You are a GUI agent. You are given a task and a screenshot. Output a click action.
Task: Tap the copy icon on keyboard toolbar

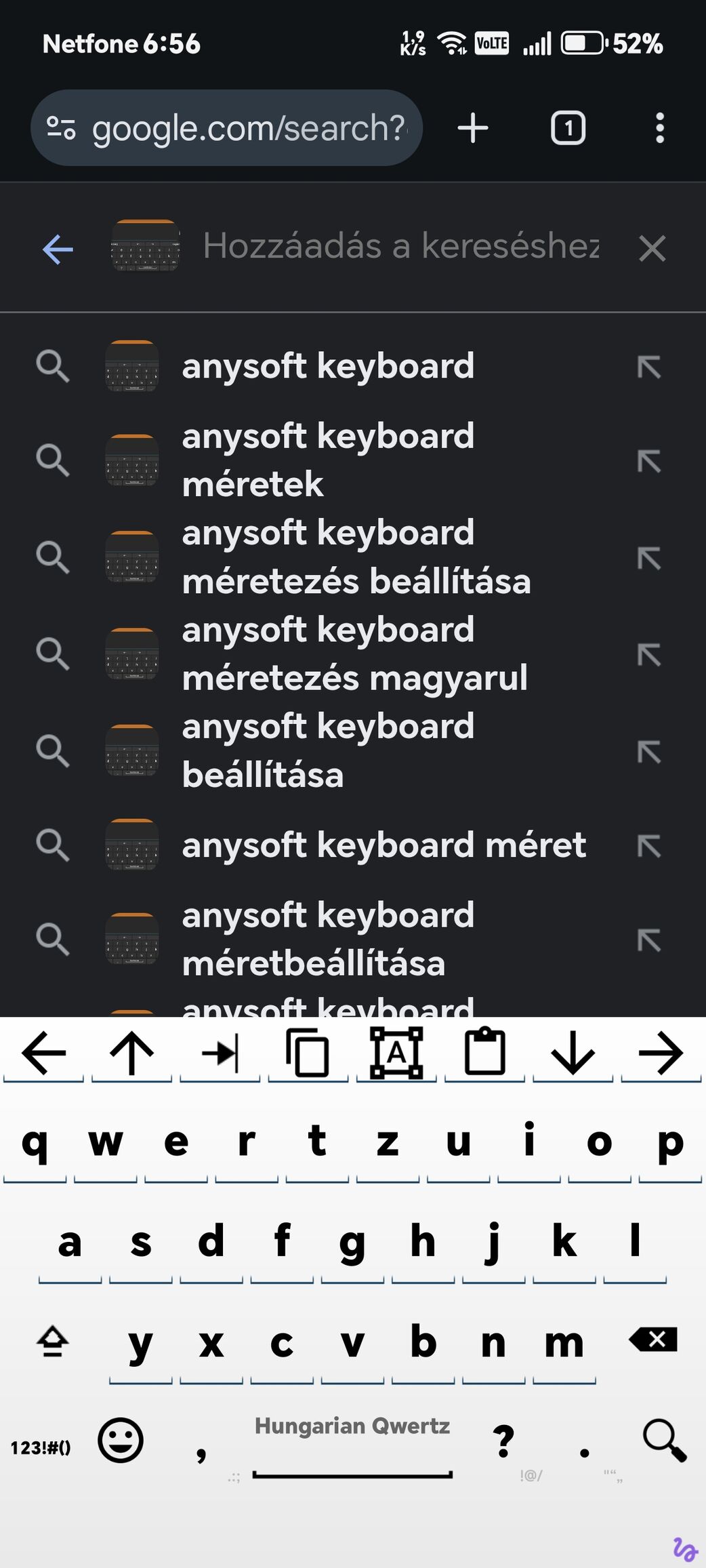coord(308,1053)
